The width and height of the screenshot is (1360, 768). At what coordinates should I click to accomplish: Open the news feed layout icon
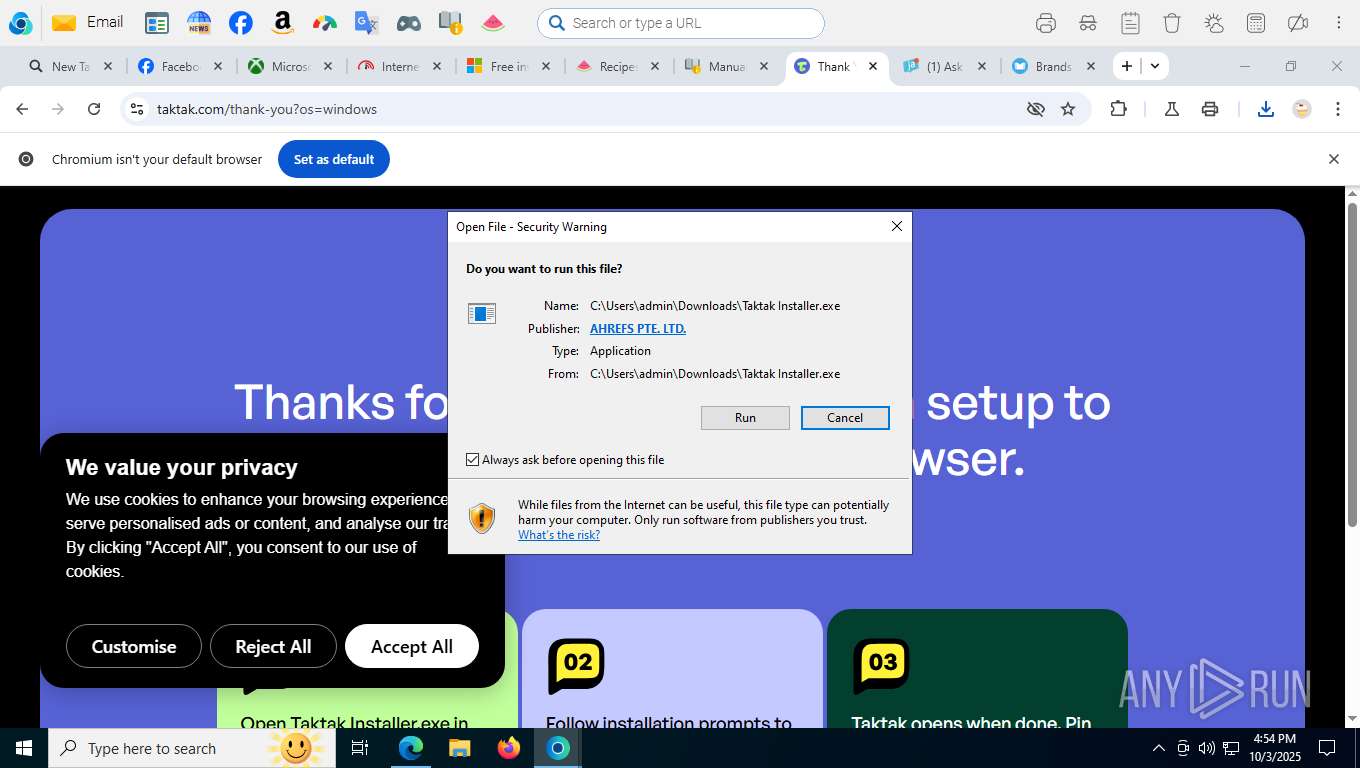pos(157,23)
